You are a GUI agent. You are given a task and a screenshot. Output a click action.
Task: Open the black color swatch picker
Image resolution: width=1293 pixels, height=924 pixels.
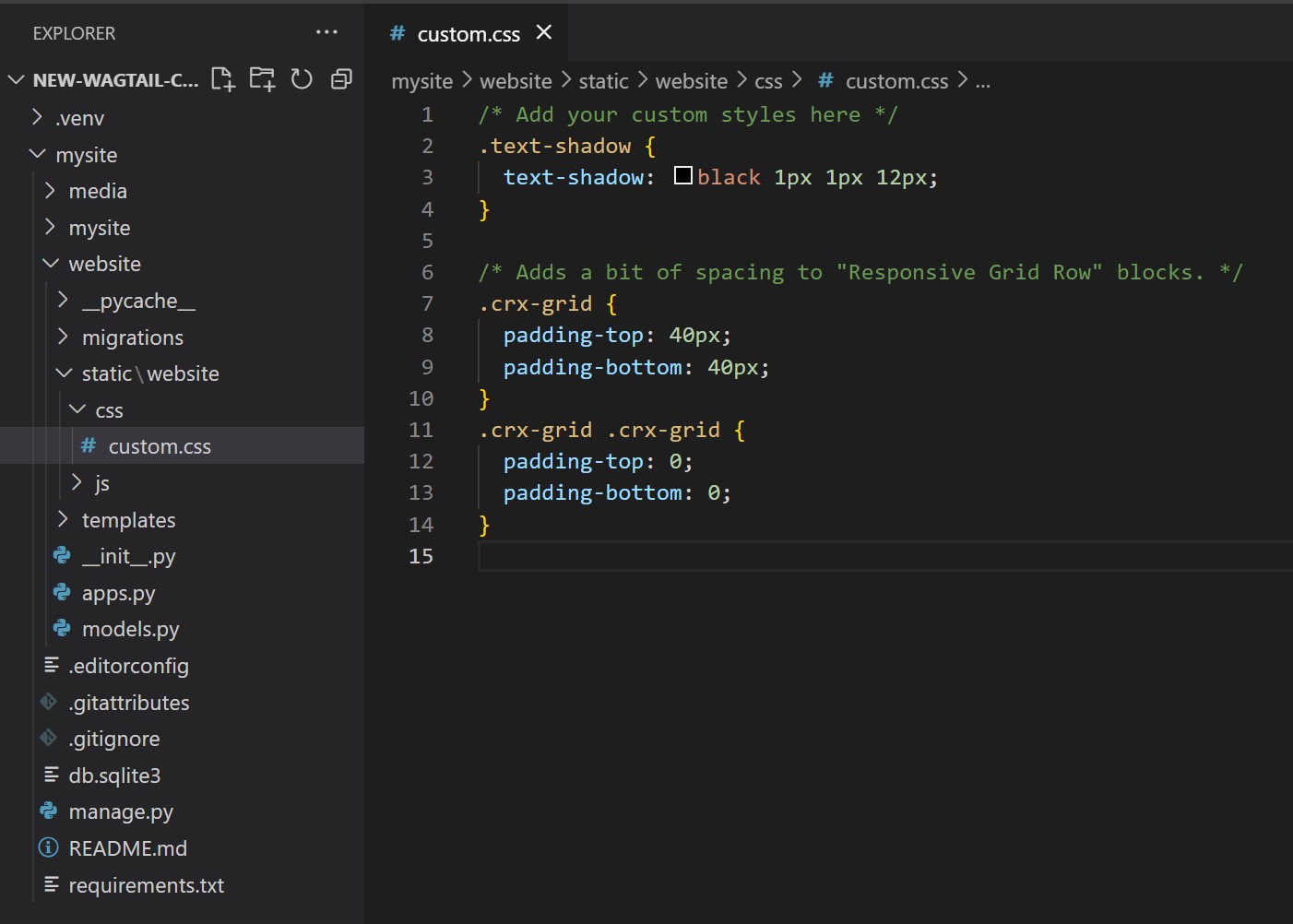(x=682, y=176)
